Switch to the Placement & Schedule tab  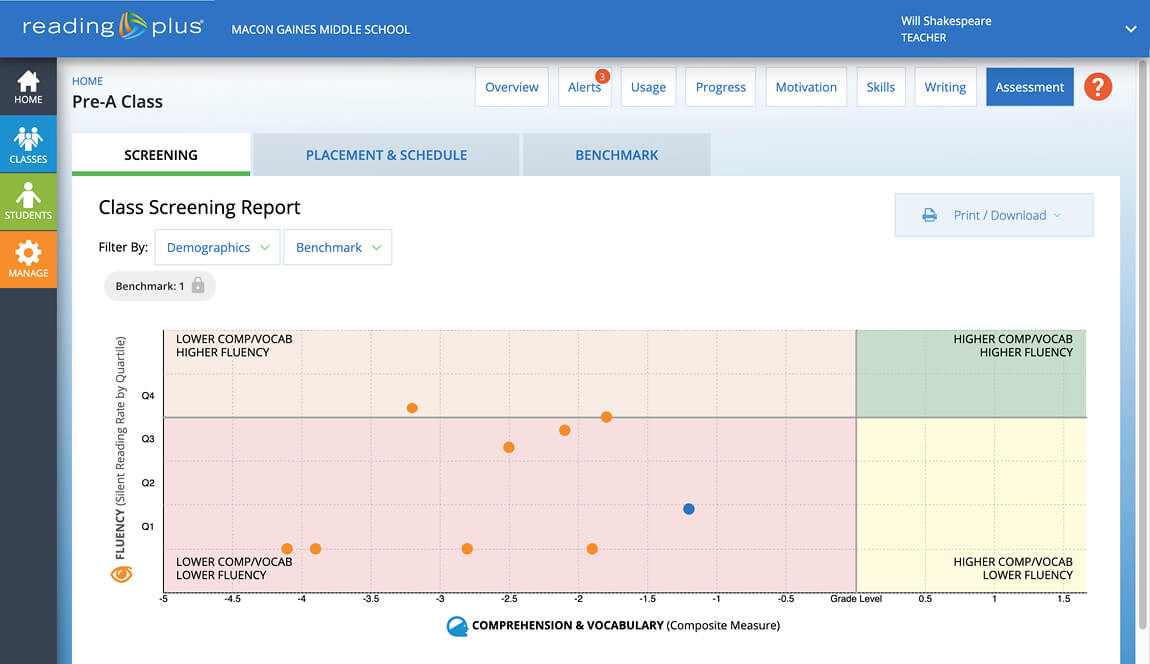tap(386, 155)
